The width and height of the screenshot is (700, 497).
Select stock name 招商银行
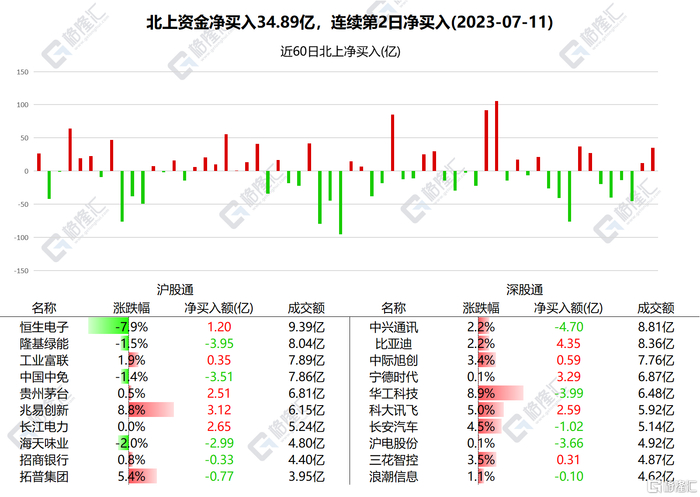coord(44,459)
